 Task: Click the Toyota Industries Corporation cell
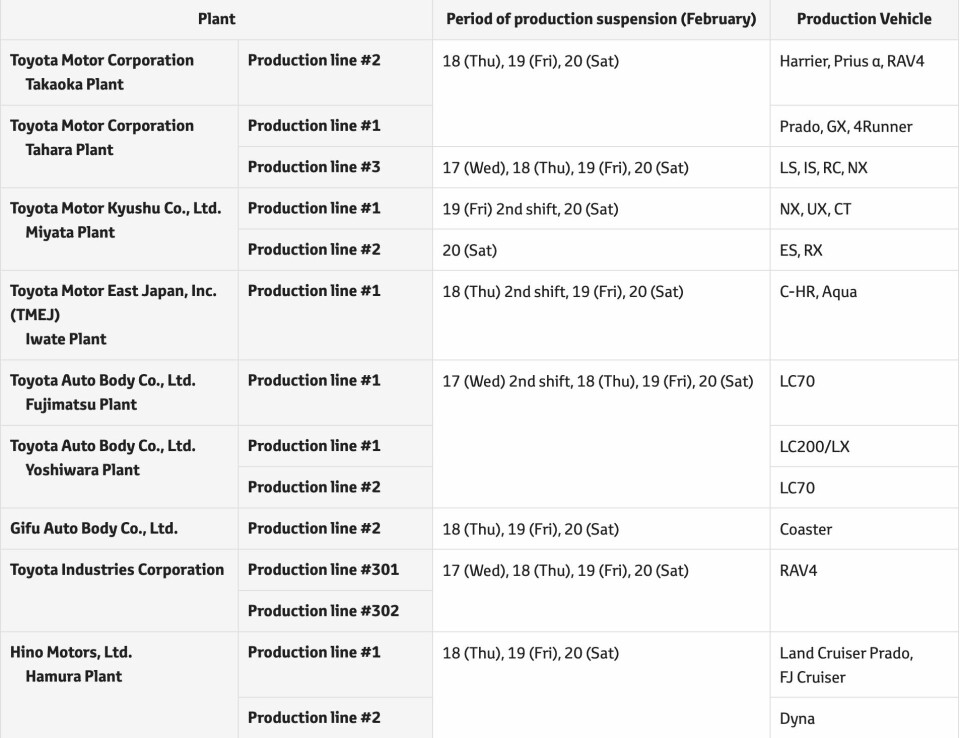click(x=117, y=570)
